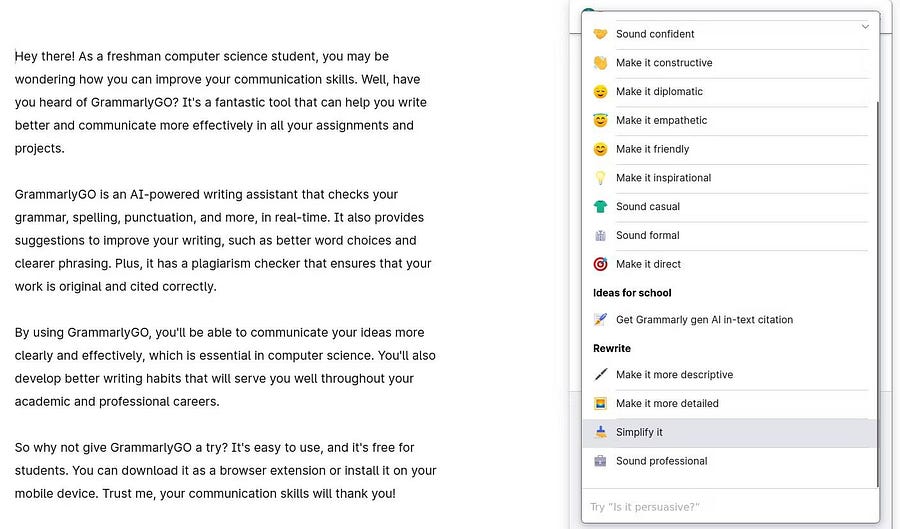The width and height of the screenshot is (900, 529).
Task: Click the bullseye Make it direct icon
Action: coord(600,265)
